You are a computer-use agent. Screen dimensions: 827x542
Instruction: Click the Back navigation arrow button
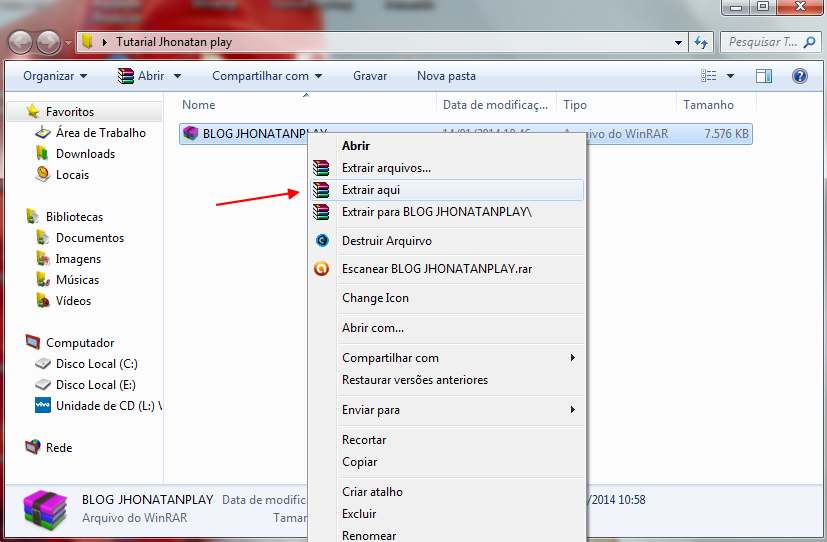point(21,42)
